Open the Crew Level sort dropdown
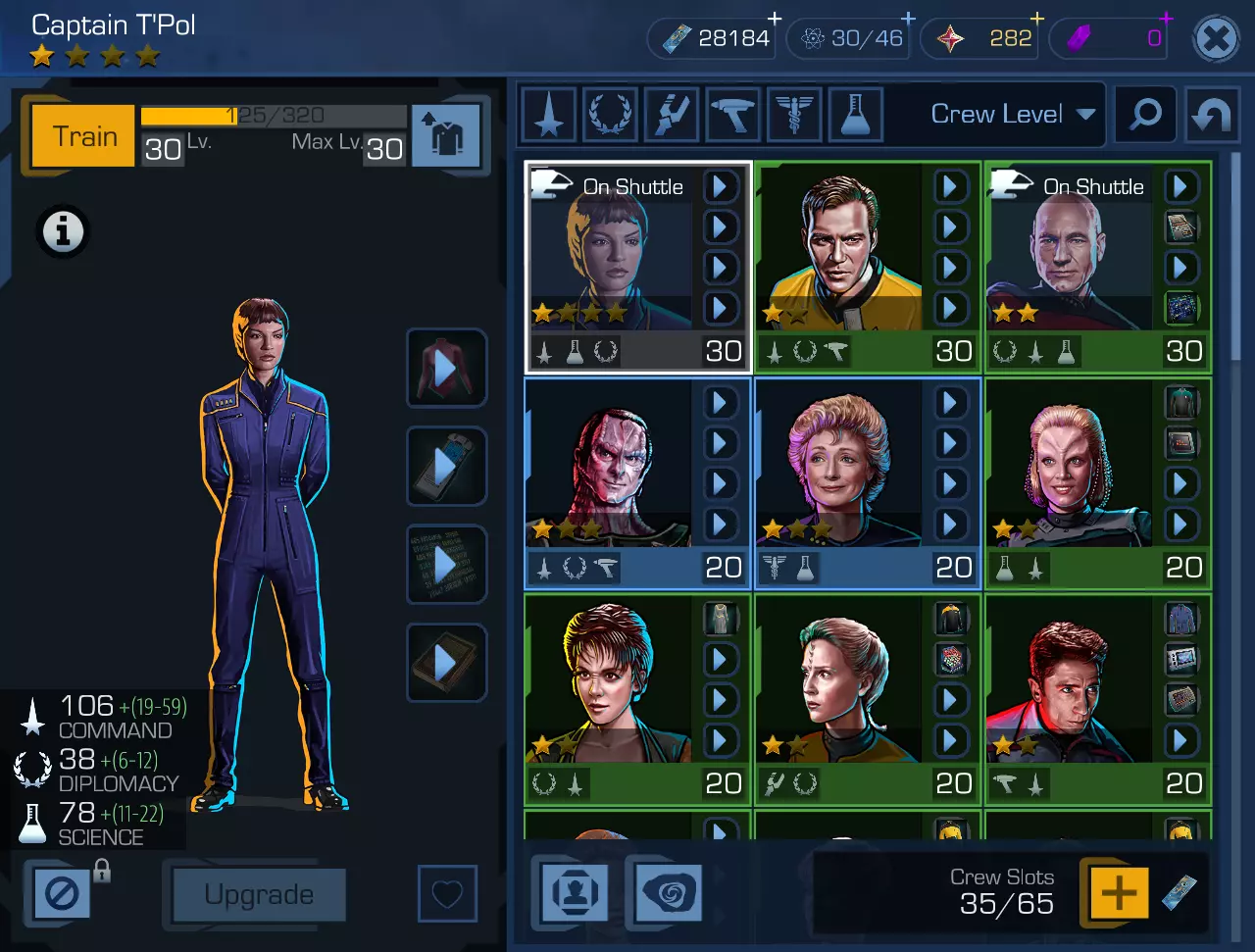This screenshot has width=1255, height=952. click(1013, 115)
